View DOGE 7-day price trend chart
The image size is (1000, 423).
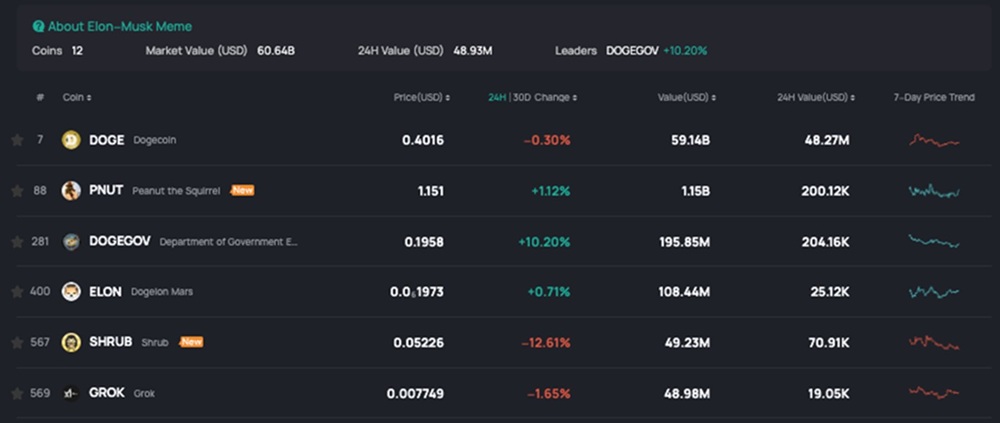coord(933,141)
